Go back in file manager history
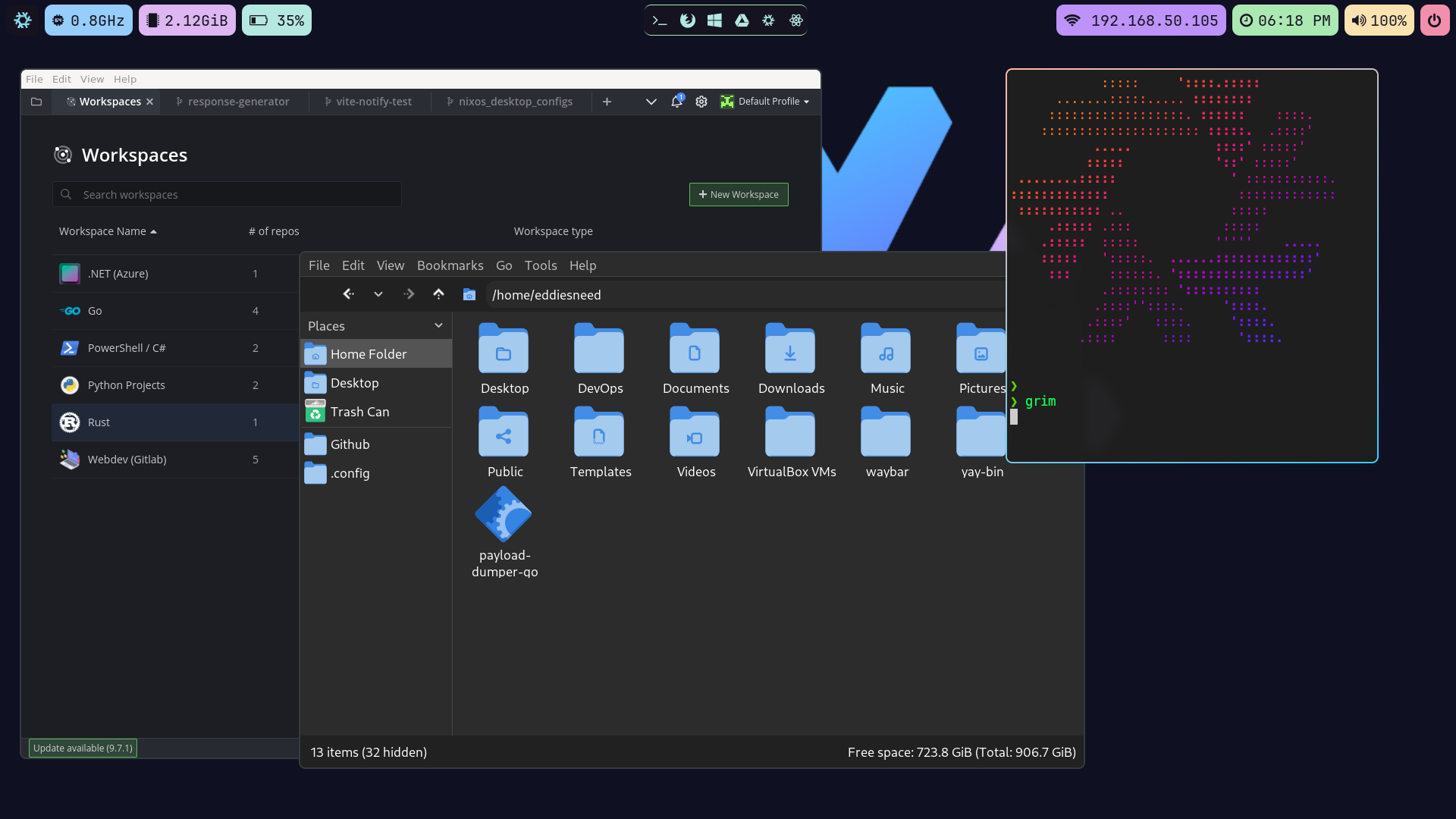 [348, 294]
